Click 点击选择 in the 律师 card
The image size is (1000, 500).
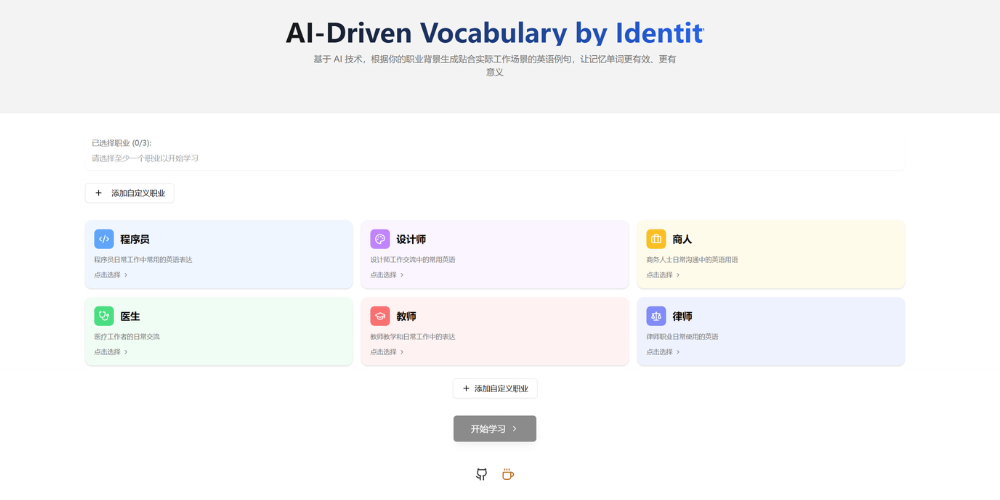coord(663,351)
